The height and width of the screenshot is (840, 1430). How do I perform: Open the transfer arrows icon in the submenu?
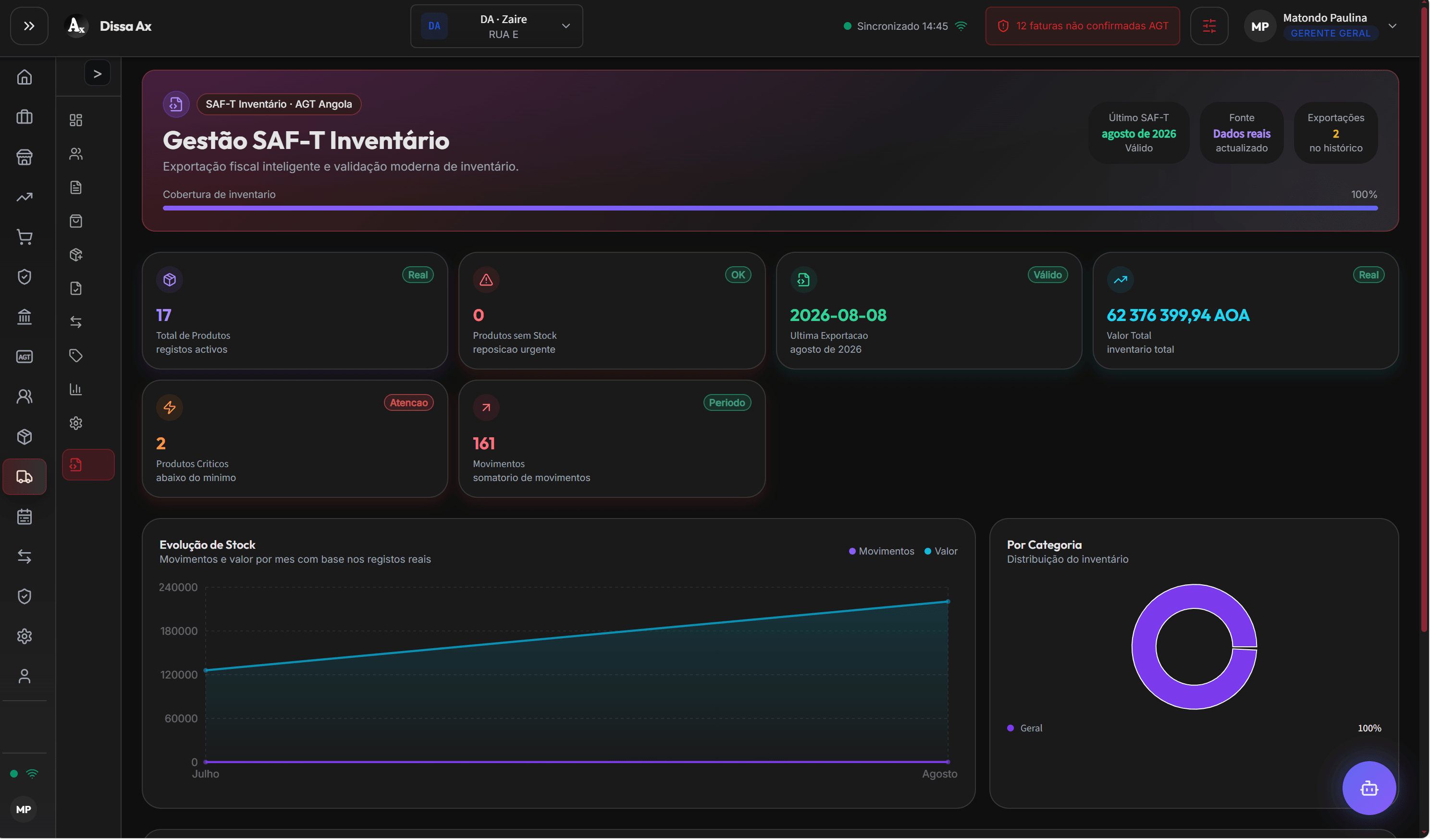coord(76,322)
